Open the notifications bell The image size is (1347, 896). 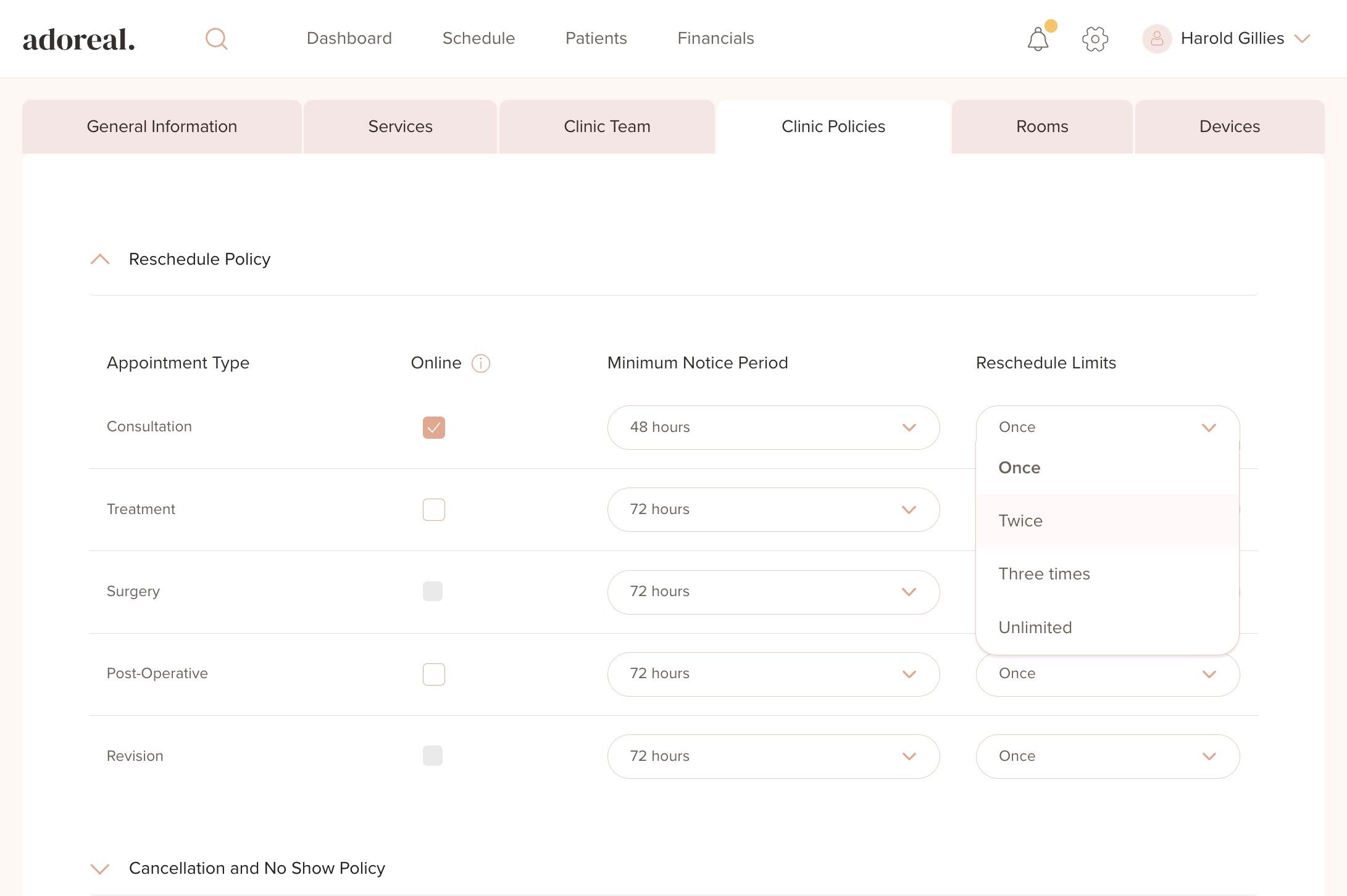click(1038, 39)
